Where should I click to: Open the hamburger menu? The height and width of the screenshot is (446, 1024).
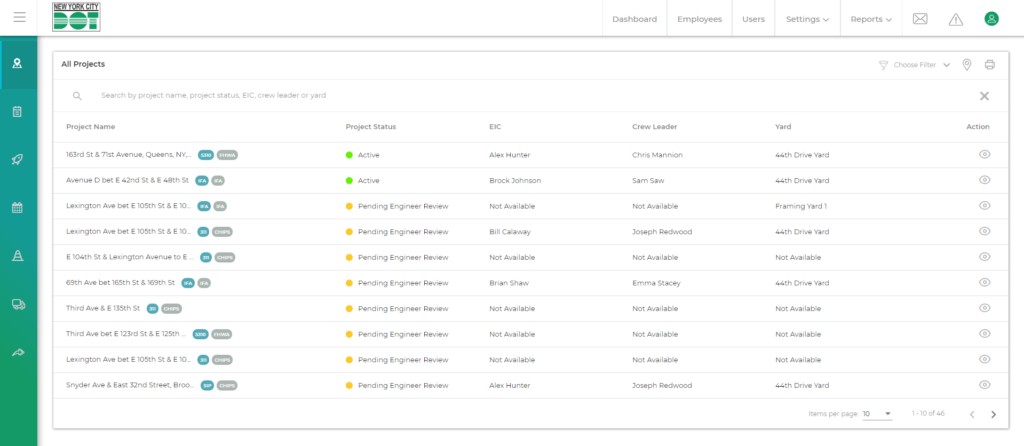click(x=19, y=18)
